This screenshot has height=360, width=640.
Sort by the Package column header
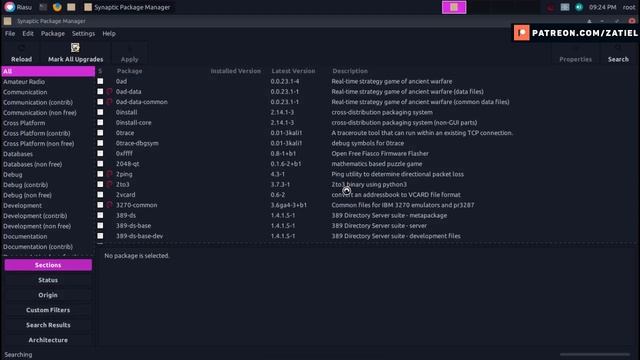[x=129, y=71]
